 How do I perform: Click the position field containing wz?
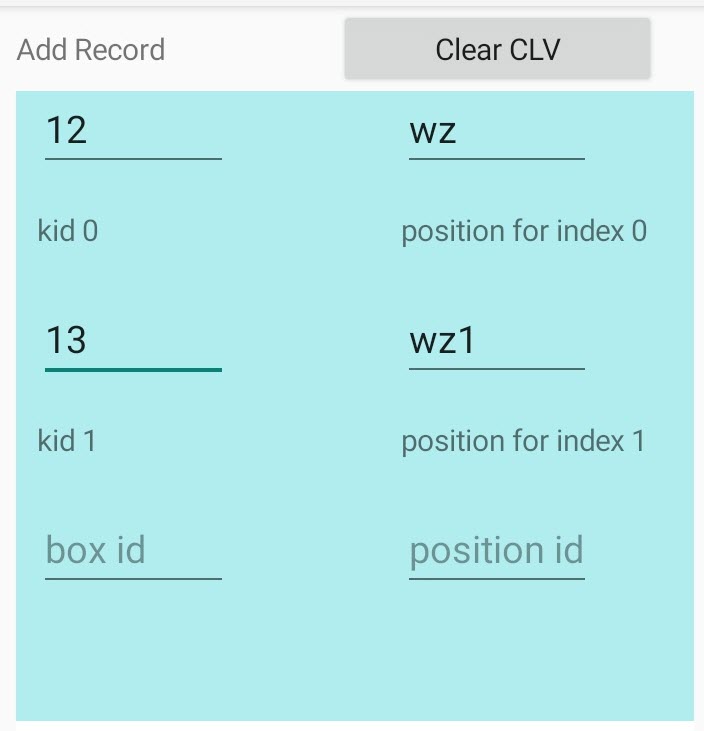pyautogui.click(x=496, y=131)
